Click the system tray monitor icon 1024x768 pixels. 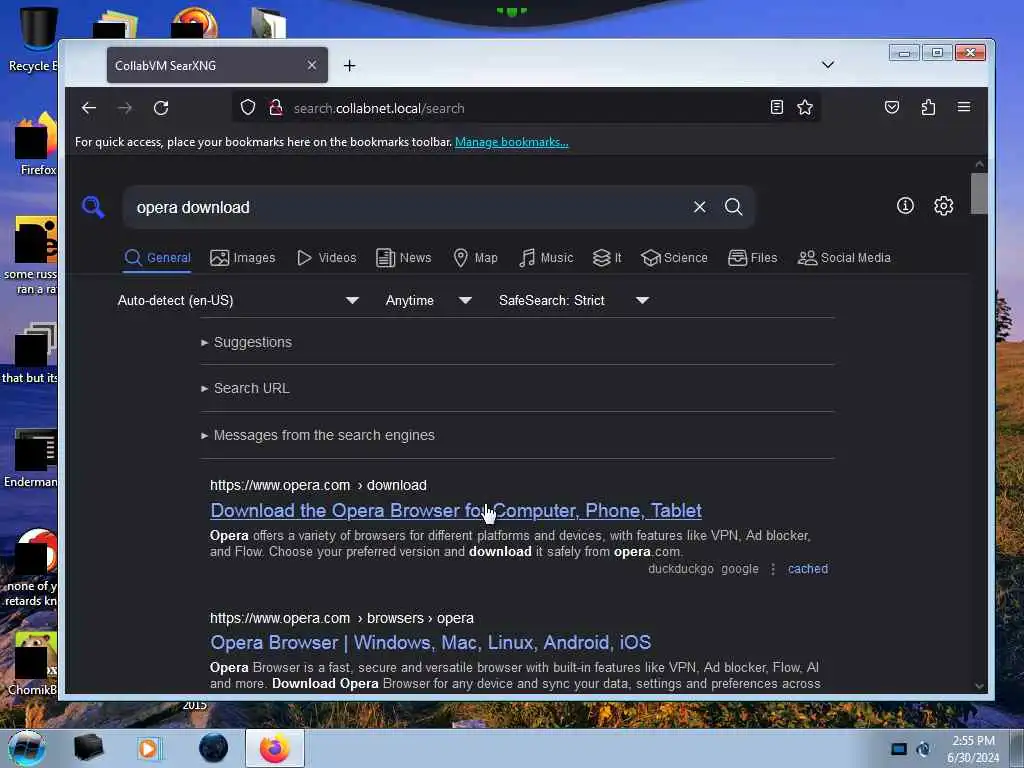tap(899, 749)
